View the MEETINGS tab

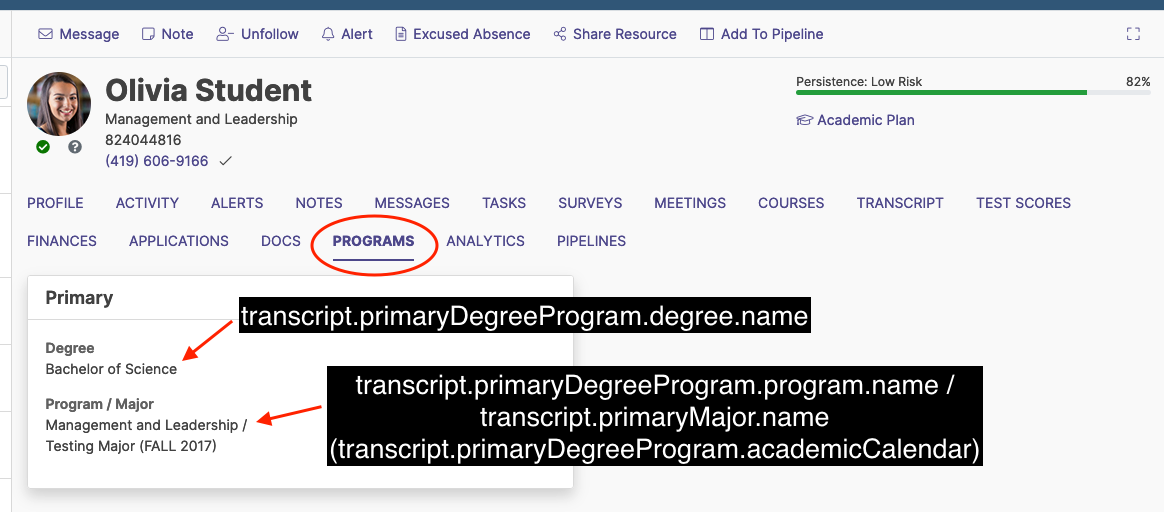[690, 203]
